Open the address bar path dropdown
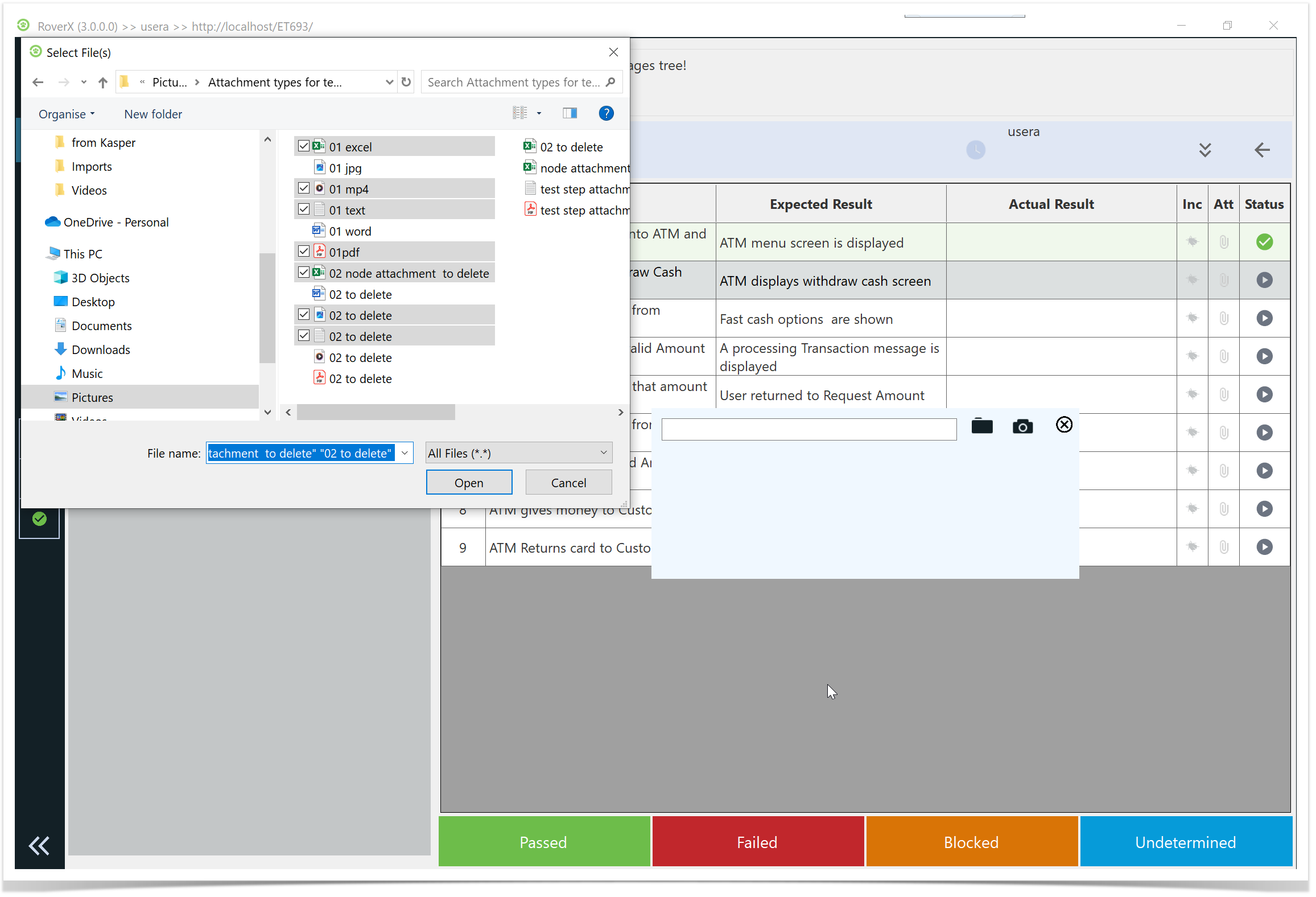 click(x=389, y=83)
